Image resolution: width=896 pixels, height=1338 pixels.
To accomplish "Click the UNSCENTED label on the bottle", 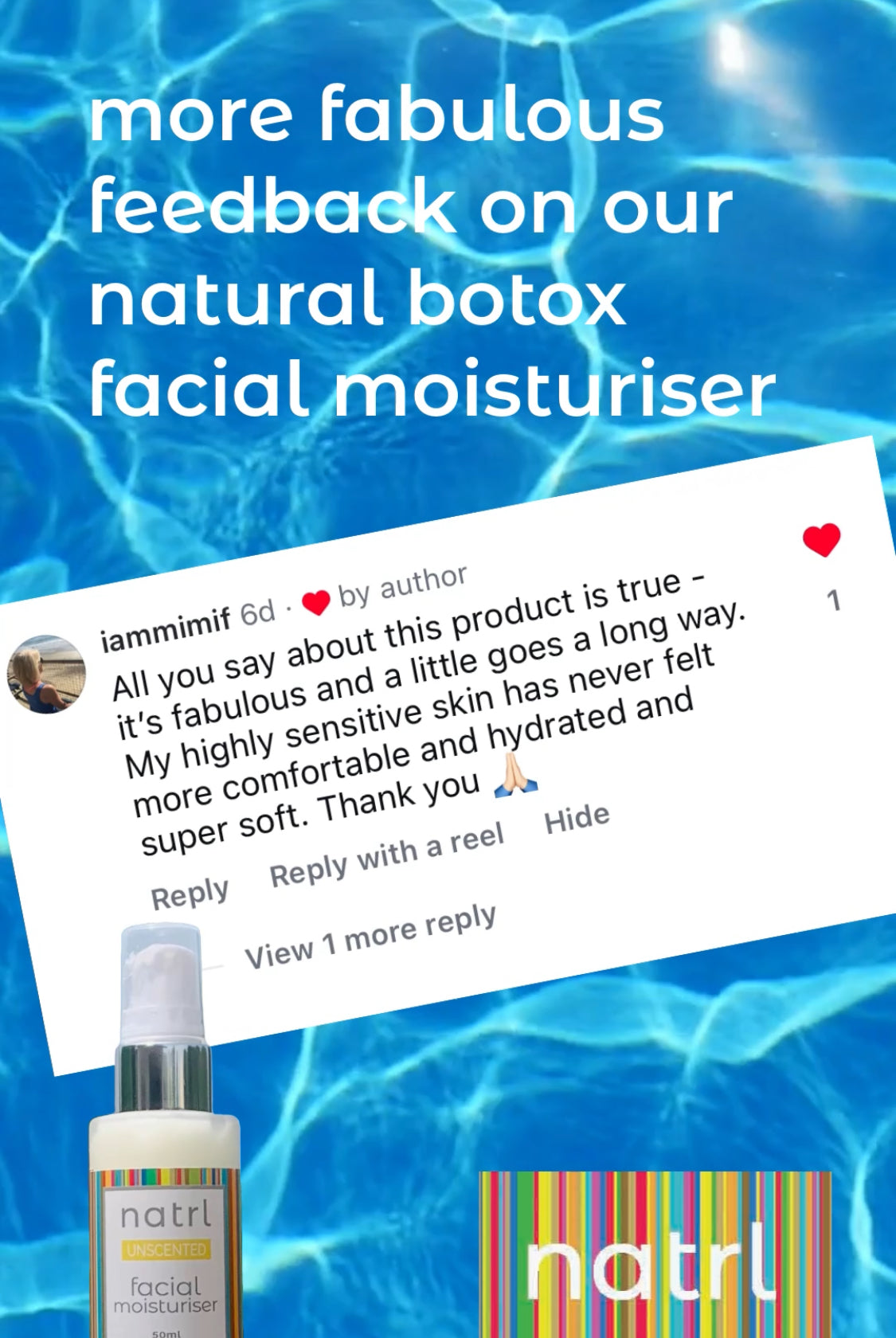I will 166,1249.
